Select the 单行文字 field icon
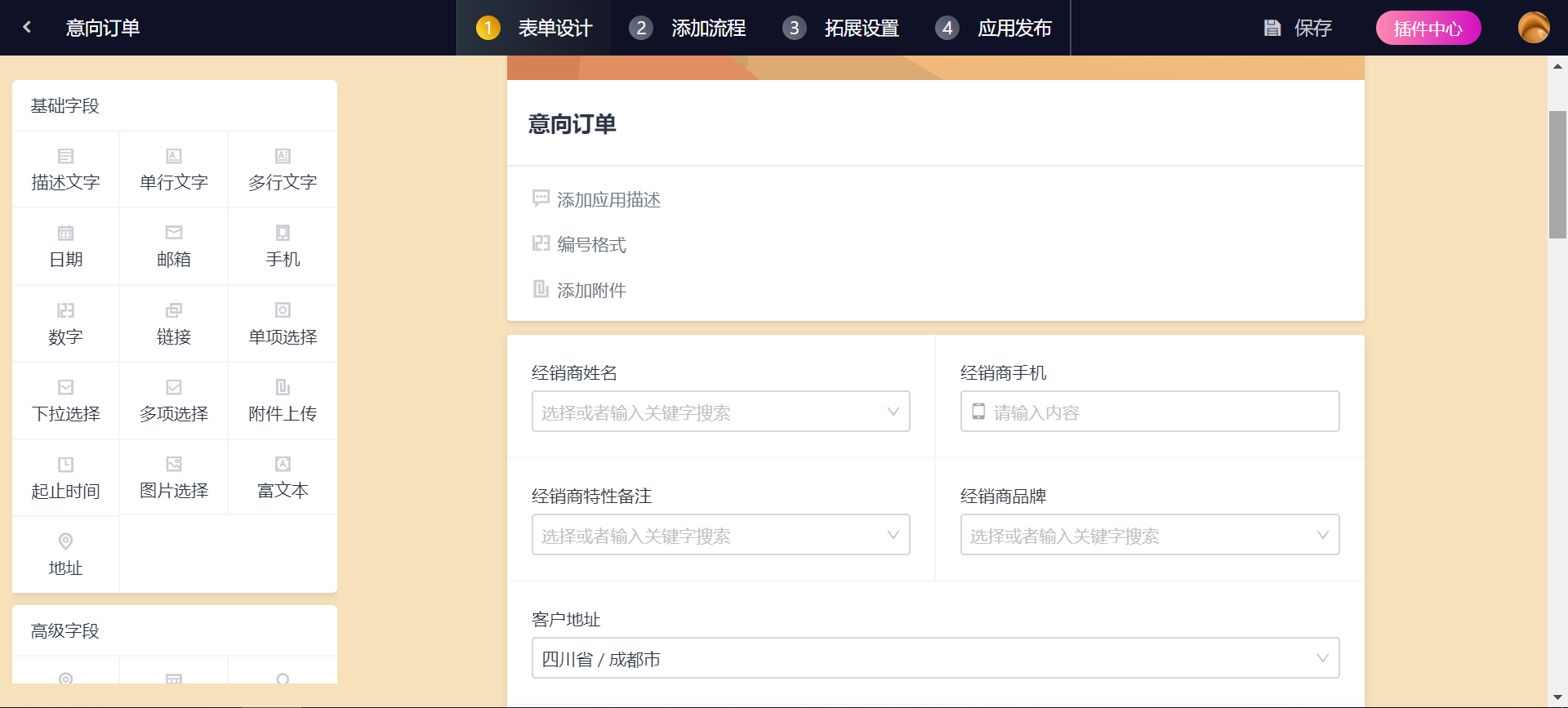The height and width of the screenshot is (708, 1568). coord(174,156)
